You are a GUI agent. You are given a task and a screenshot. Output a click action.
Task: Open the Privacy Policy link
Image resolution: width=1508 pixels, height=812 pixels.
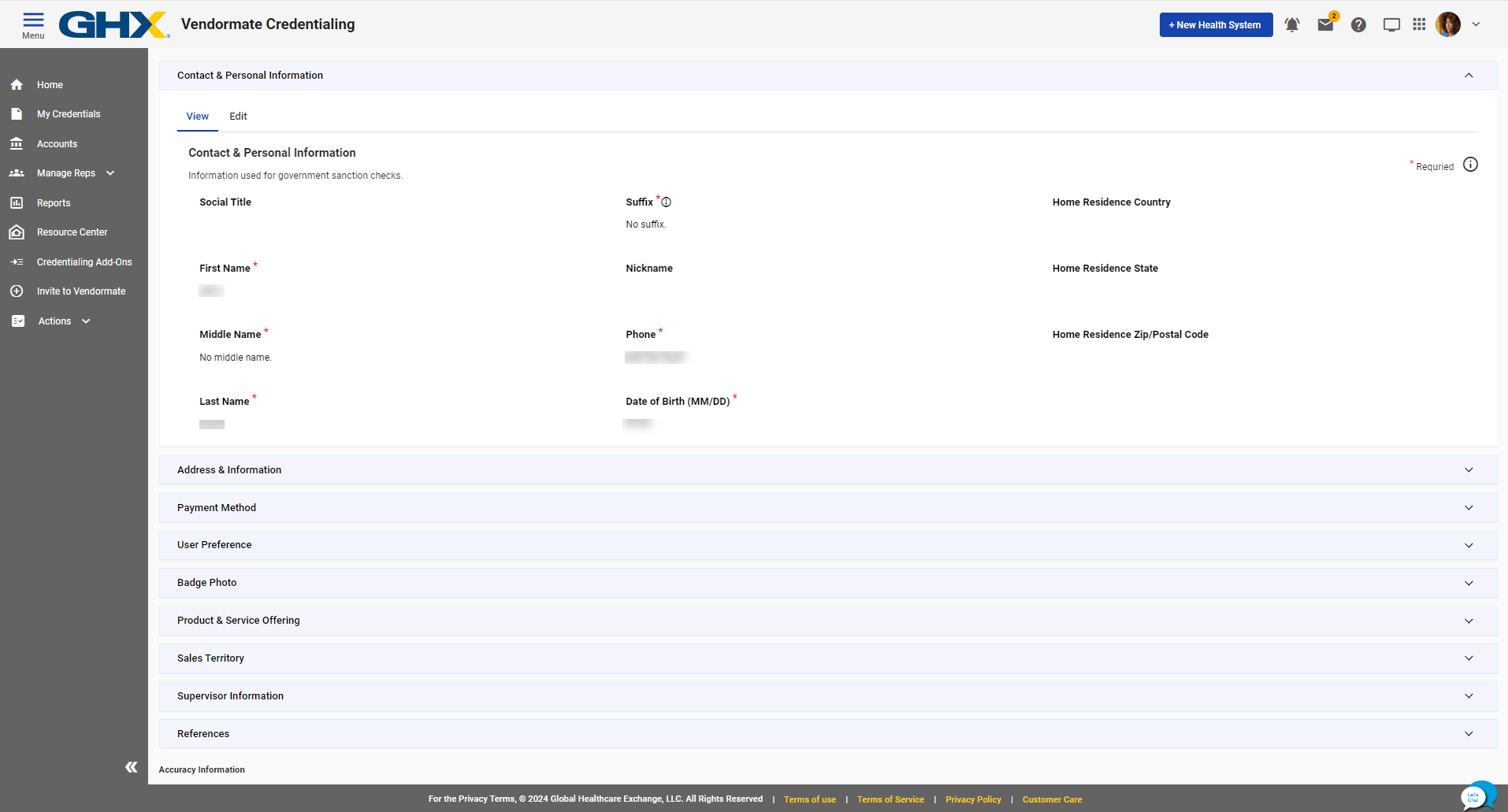pos(973,799)
